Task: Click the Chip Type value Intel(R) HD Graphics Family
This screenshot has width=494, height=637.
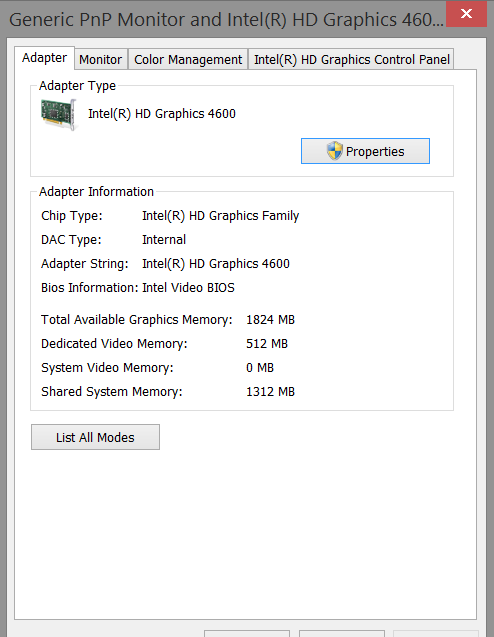Action: tap(221, 216)
